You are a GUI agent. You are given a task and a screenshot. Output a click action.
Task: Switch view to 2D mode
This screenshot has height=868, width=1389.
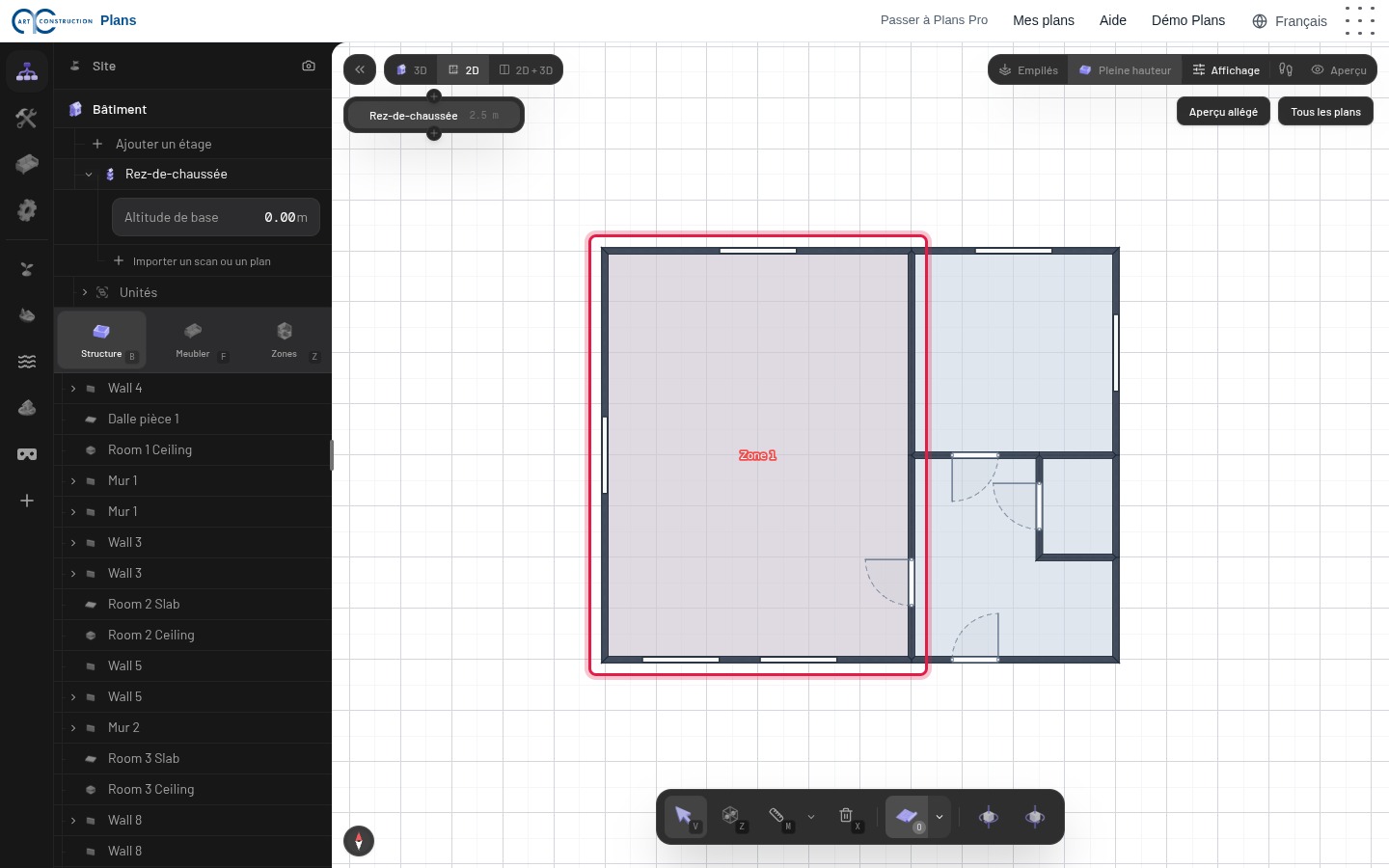tap(464, 69)
